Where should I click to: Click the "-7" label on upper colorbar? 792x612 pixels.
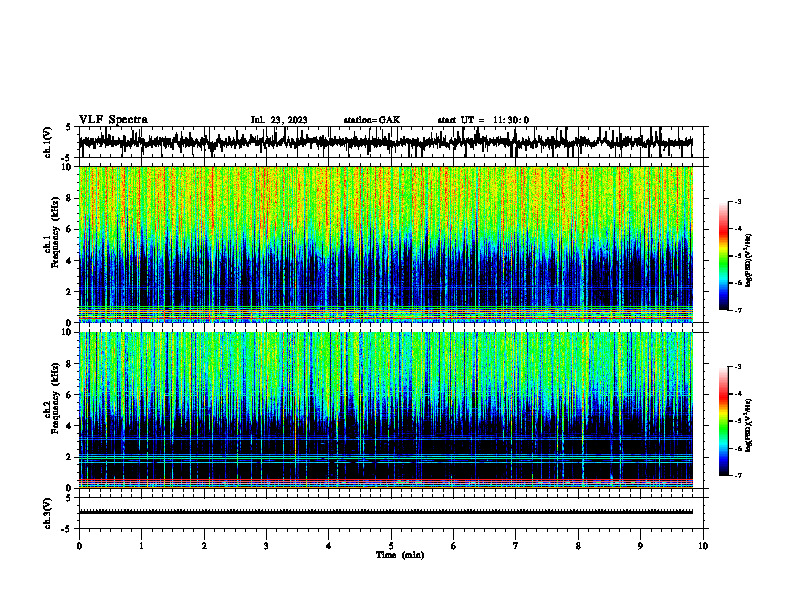[738, 310]
